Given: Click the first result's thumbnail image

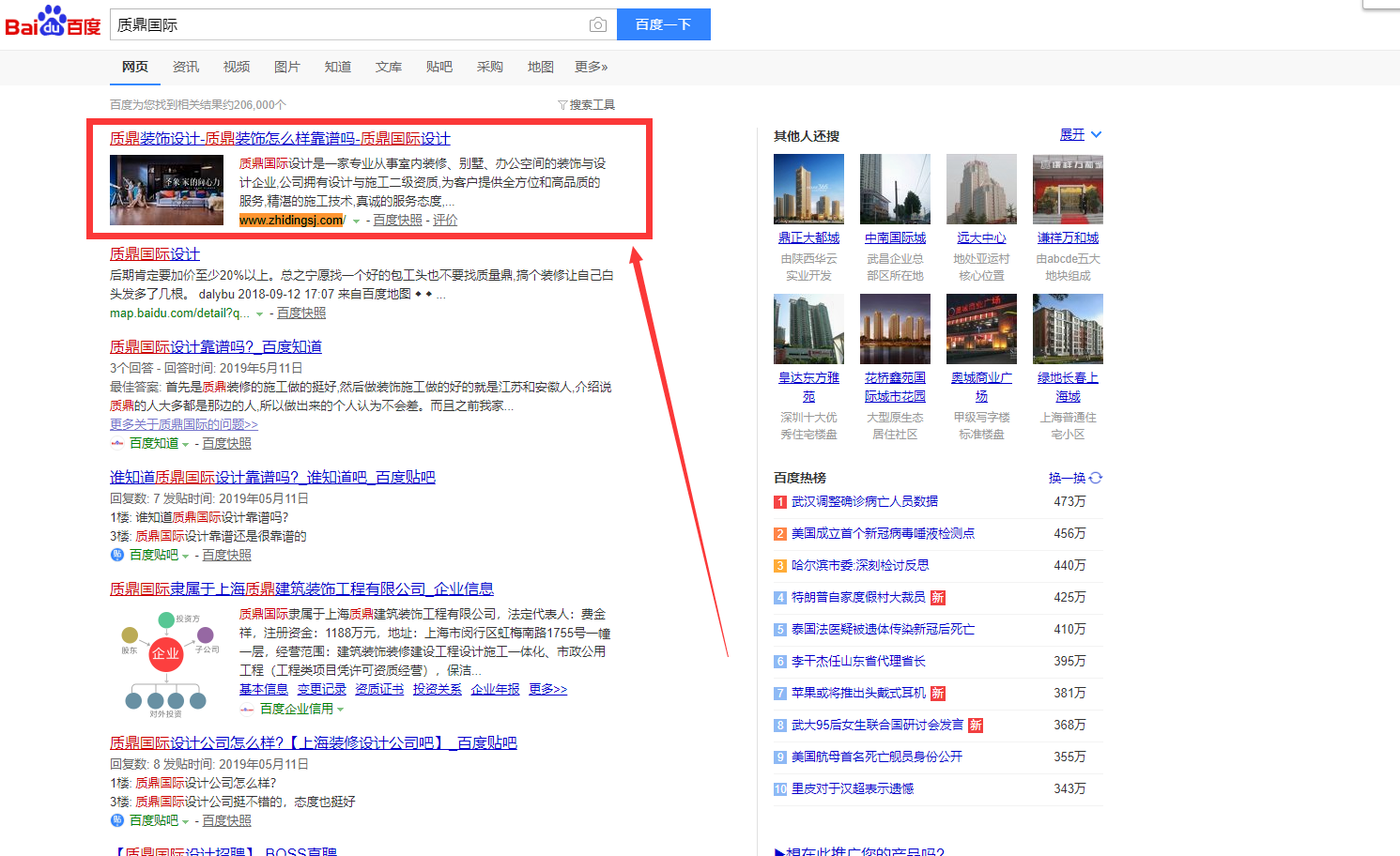Looking at the screenshot, I should (166, 190).
